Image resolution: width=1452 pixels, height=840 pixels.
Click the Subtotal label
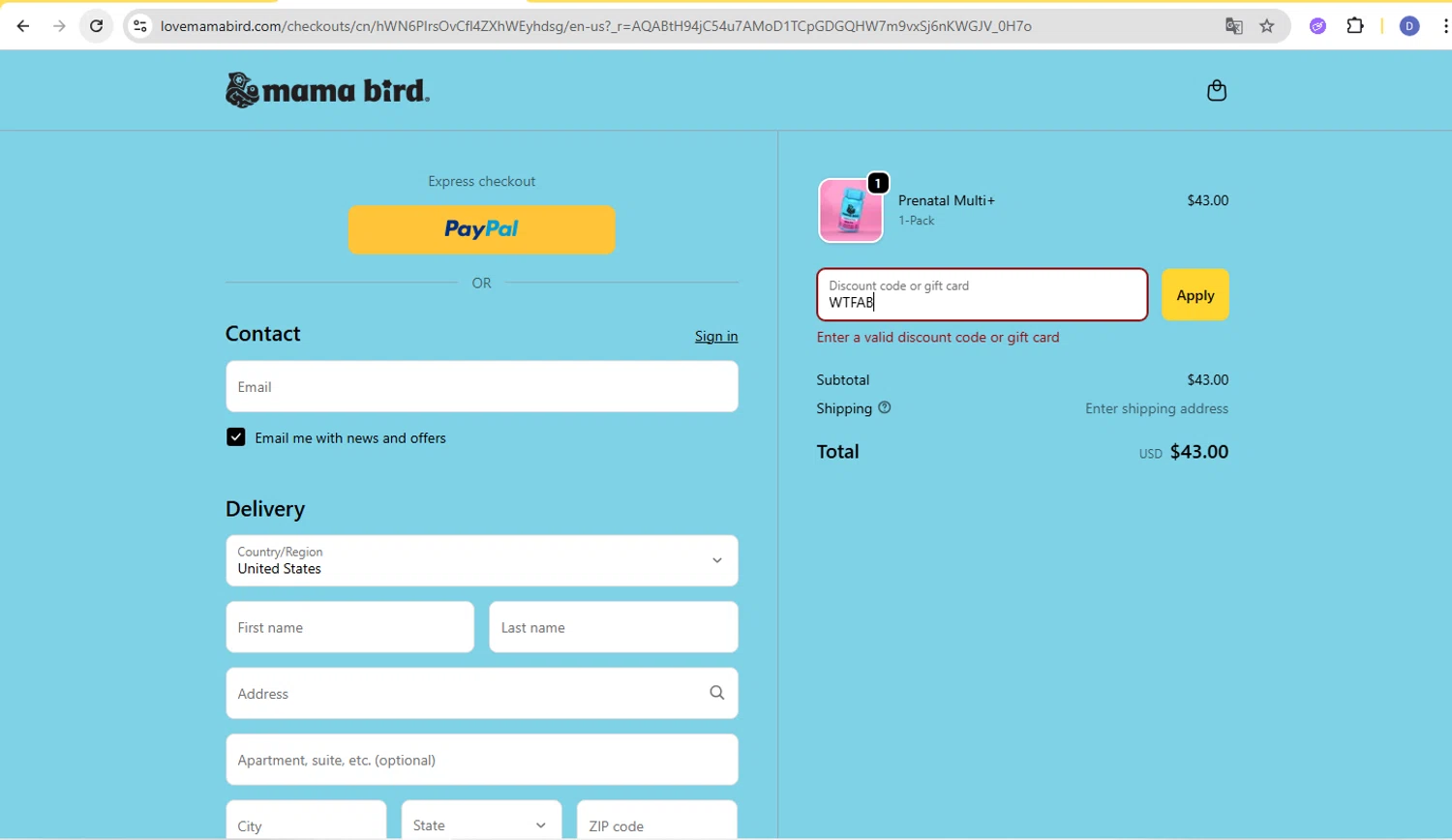pyautogui.click(x=843, y=379)
